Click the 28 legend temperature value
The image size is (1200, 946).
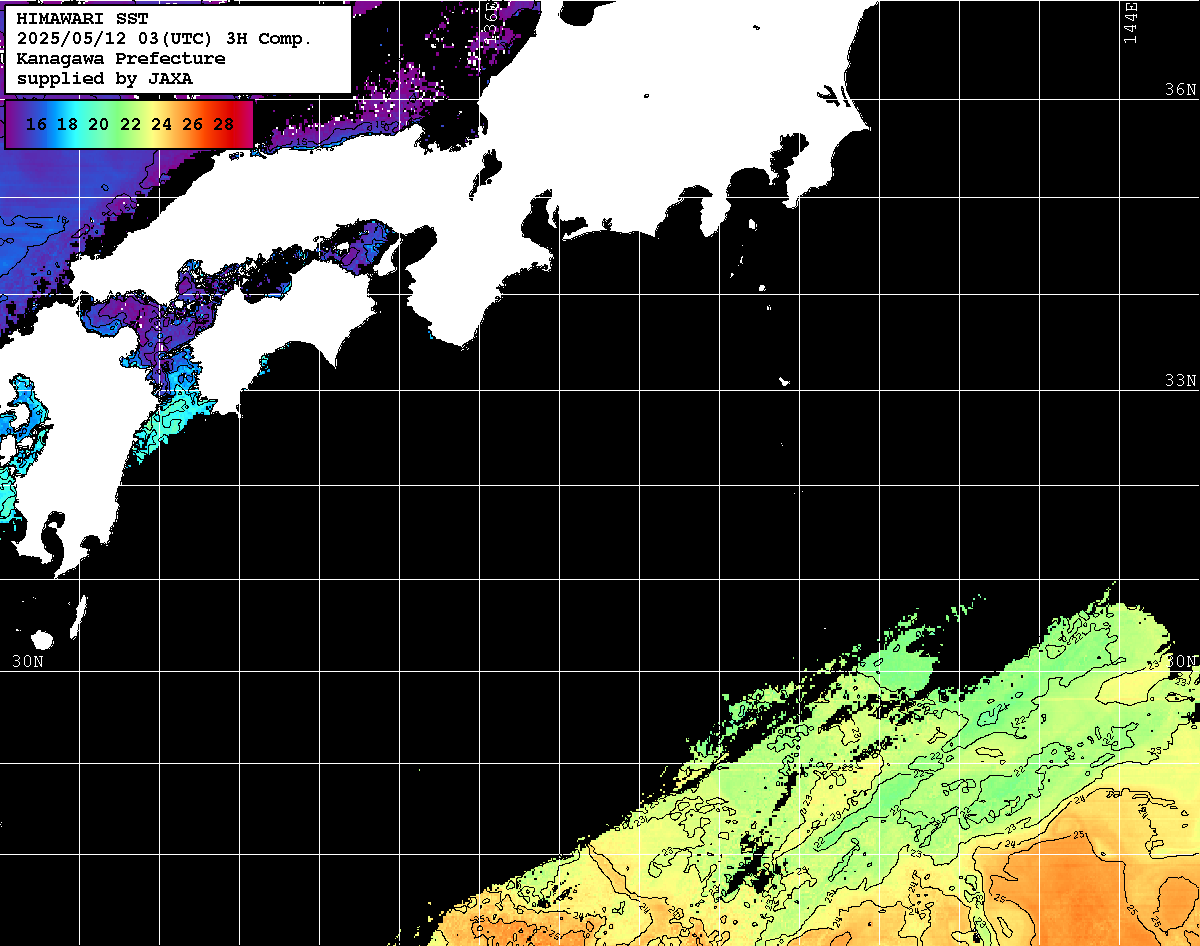tap(224, 125)
